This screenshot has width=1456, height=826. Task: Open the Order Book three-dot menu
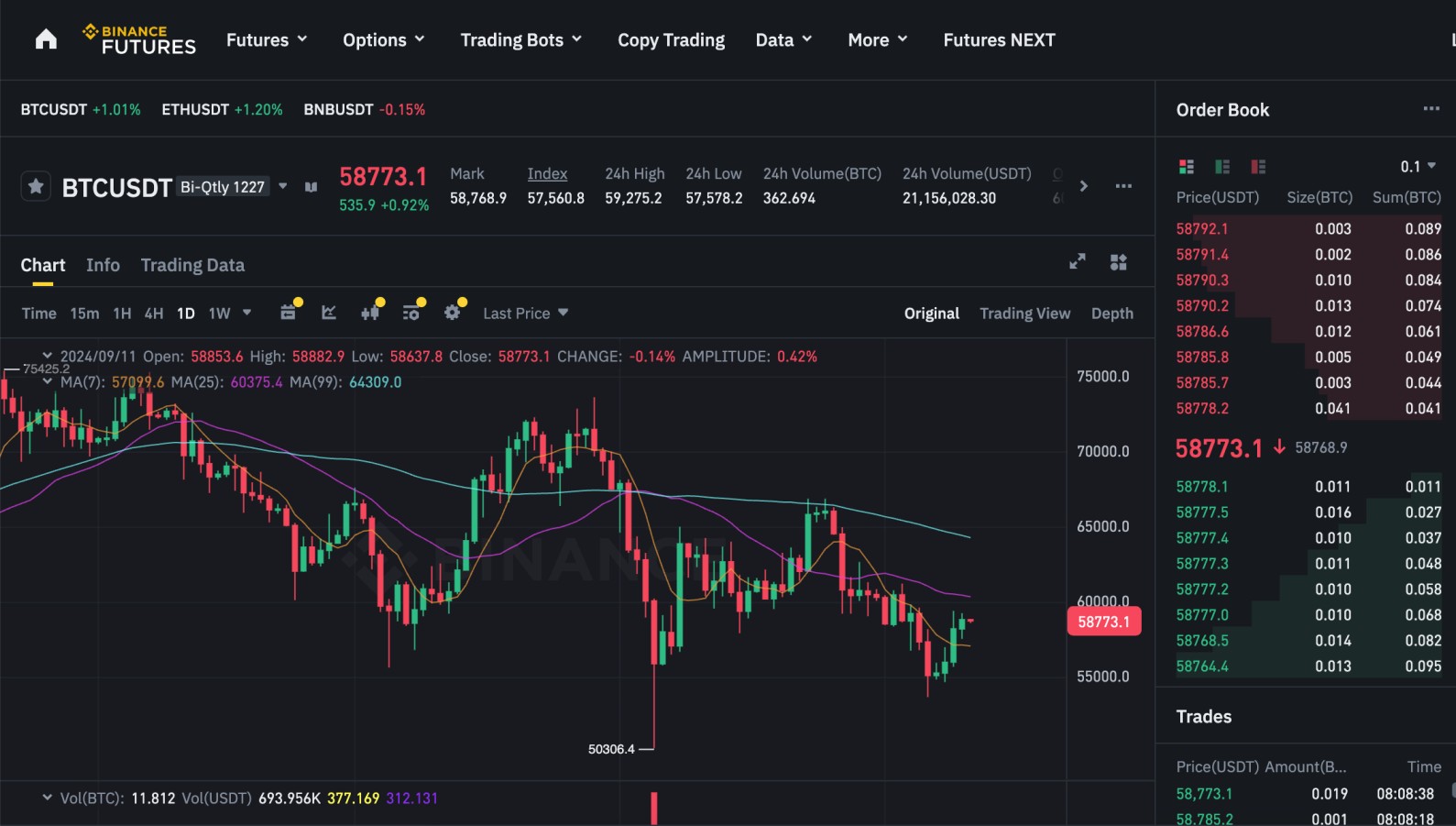click(1431, 109)
